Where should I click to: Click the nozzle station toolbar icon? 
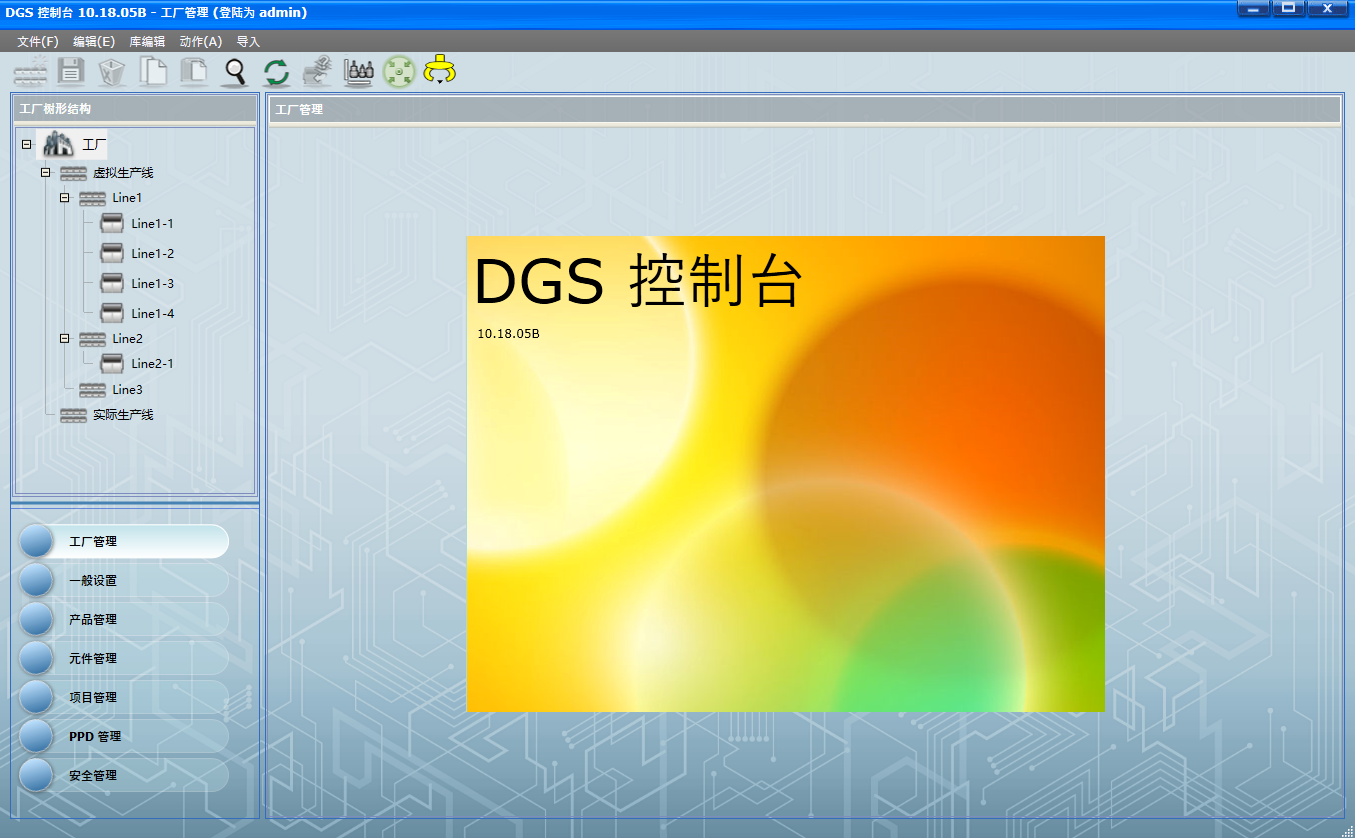(x=358, y=71)
